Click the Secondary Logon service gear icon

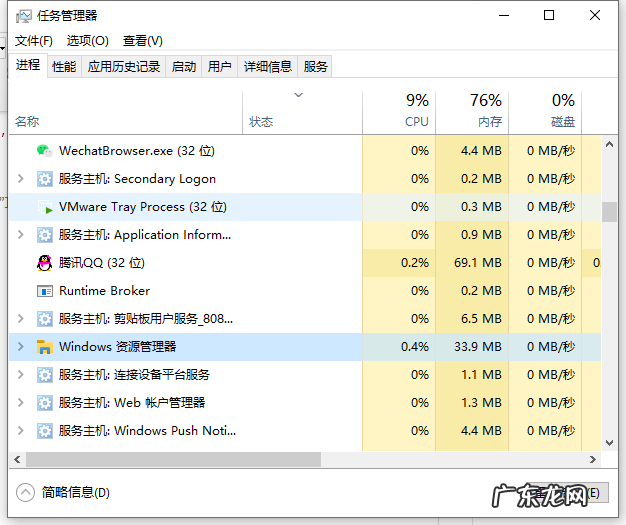coord(45,179)
